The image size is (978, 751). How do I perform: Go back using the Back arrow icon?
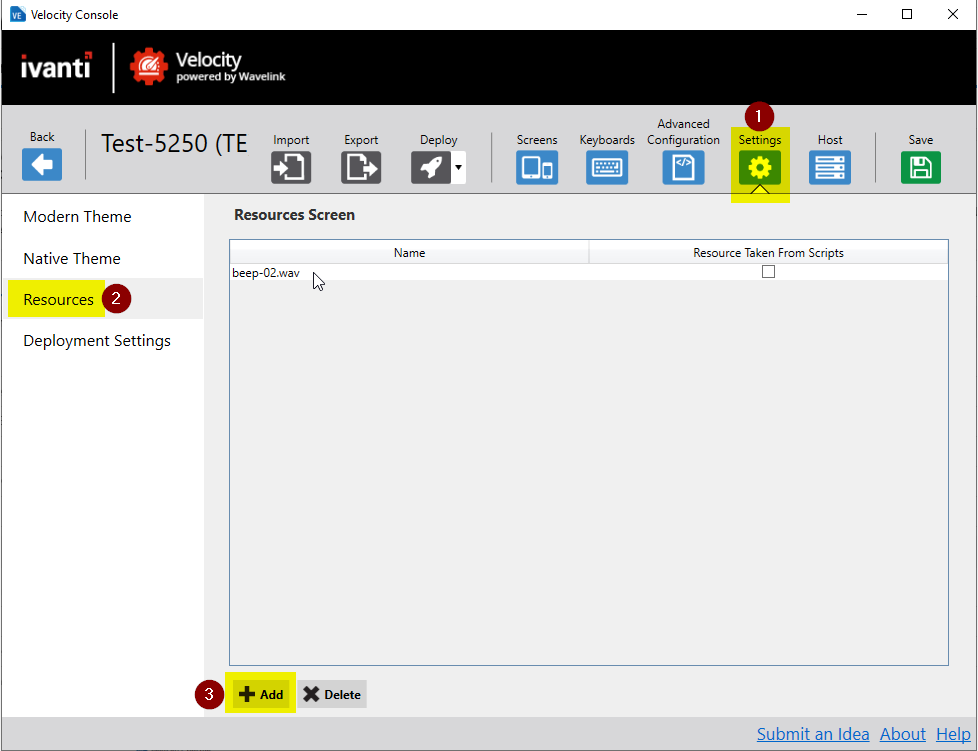[x=42, y=165]
